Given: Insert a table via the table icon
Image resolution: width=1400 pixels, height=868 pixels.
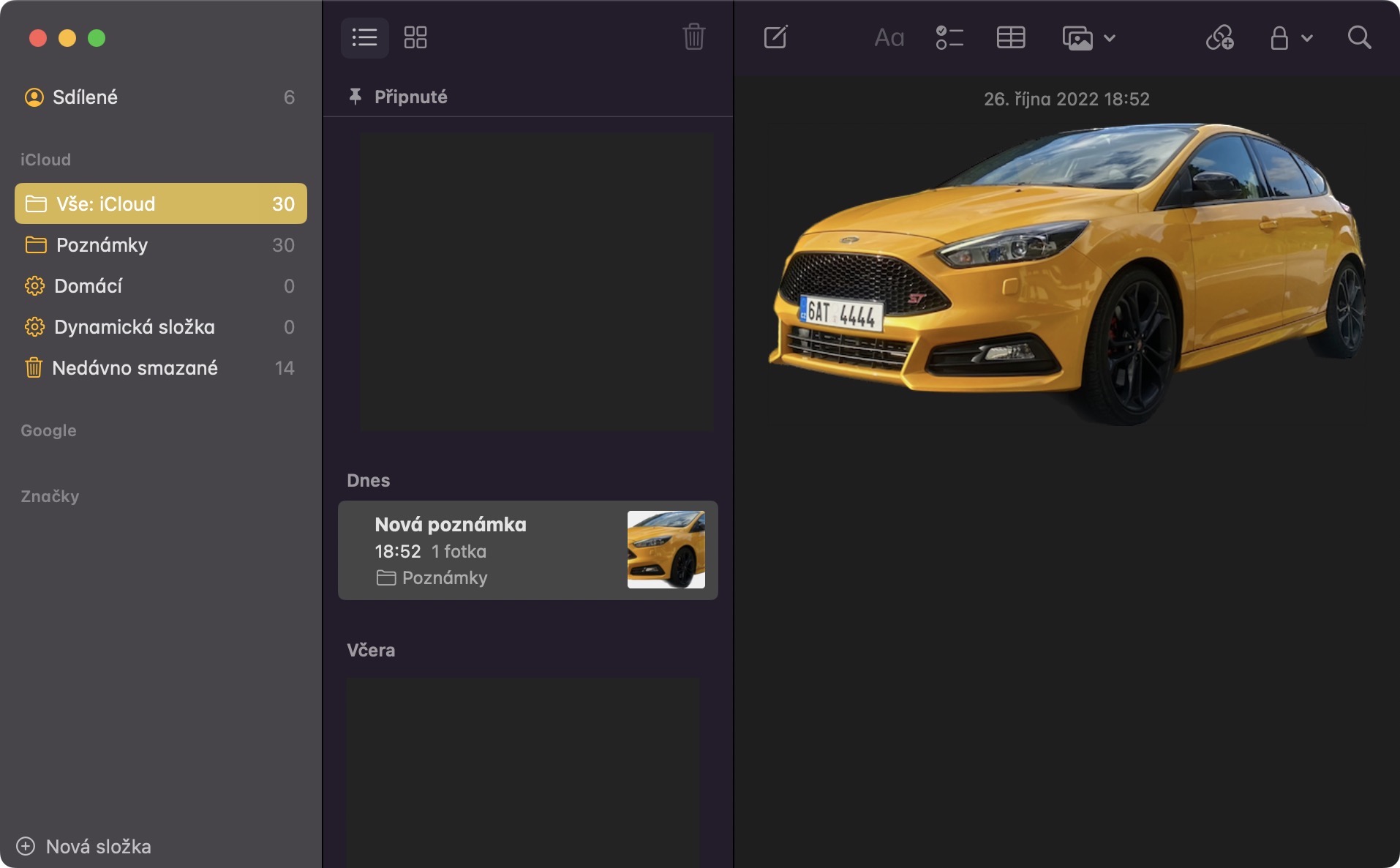Looking at the screenshot, I should [x=1010, y=37].
